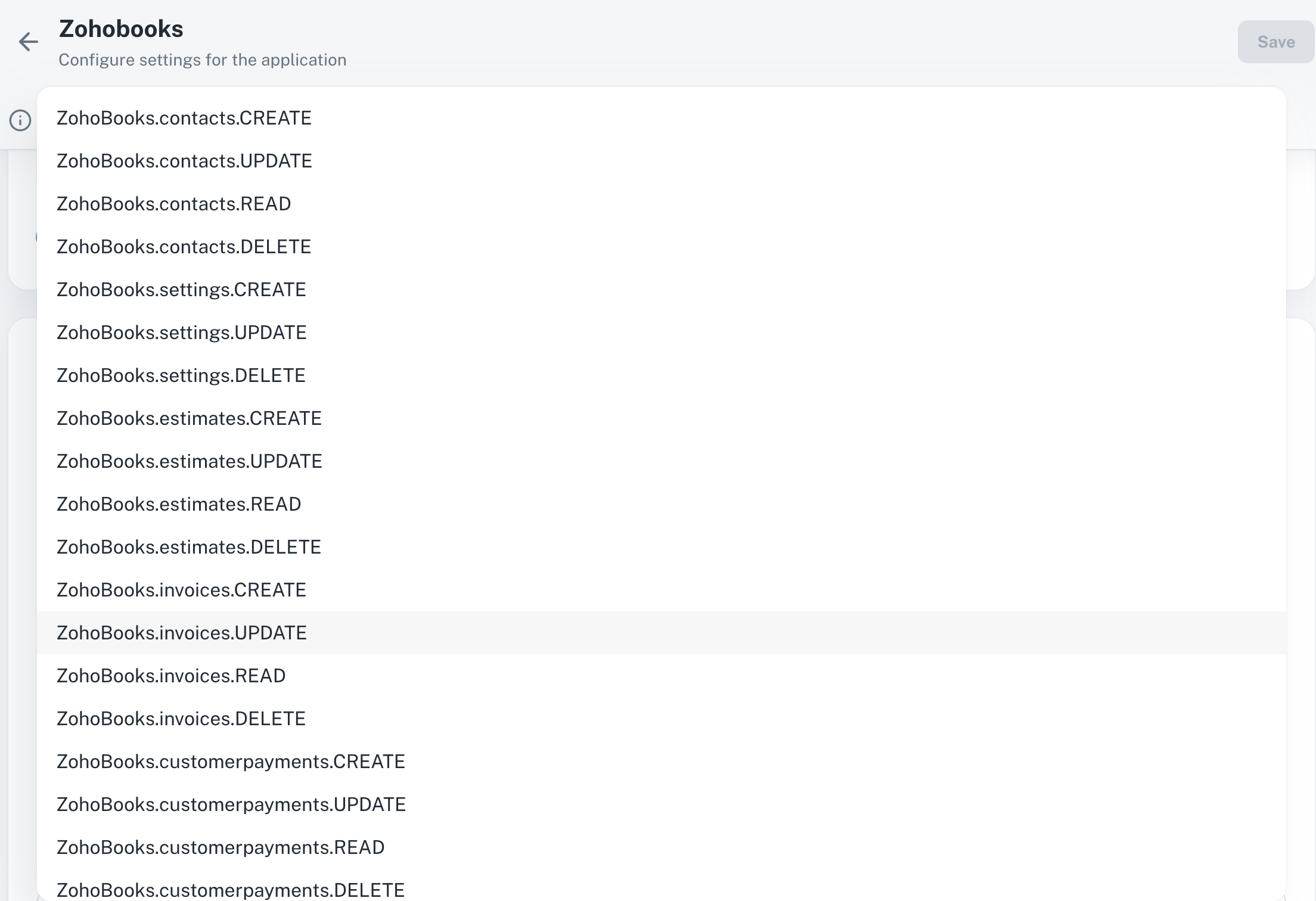Image resolution: width=1316 pixels, height=901 pixels.
Task: Click the info icon near the top left
Action: [20, 121]
